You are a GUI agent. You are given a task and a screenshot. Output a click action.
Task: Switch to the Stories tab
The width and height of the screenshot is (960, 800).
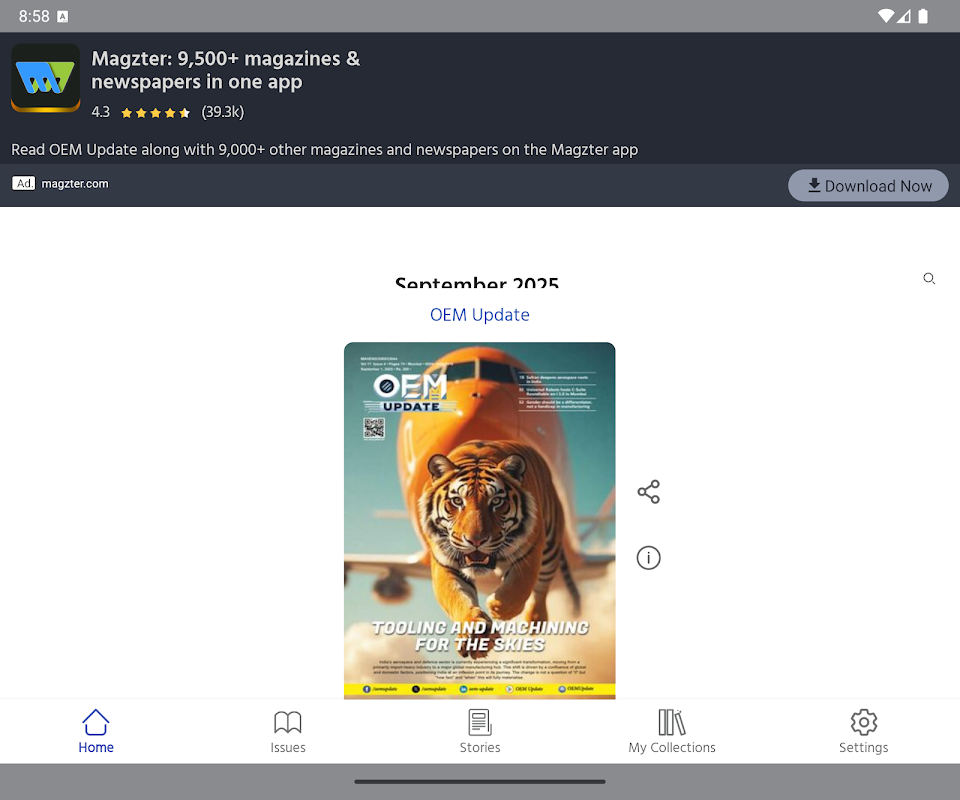click(x=480, y=731)
